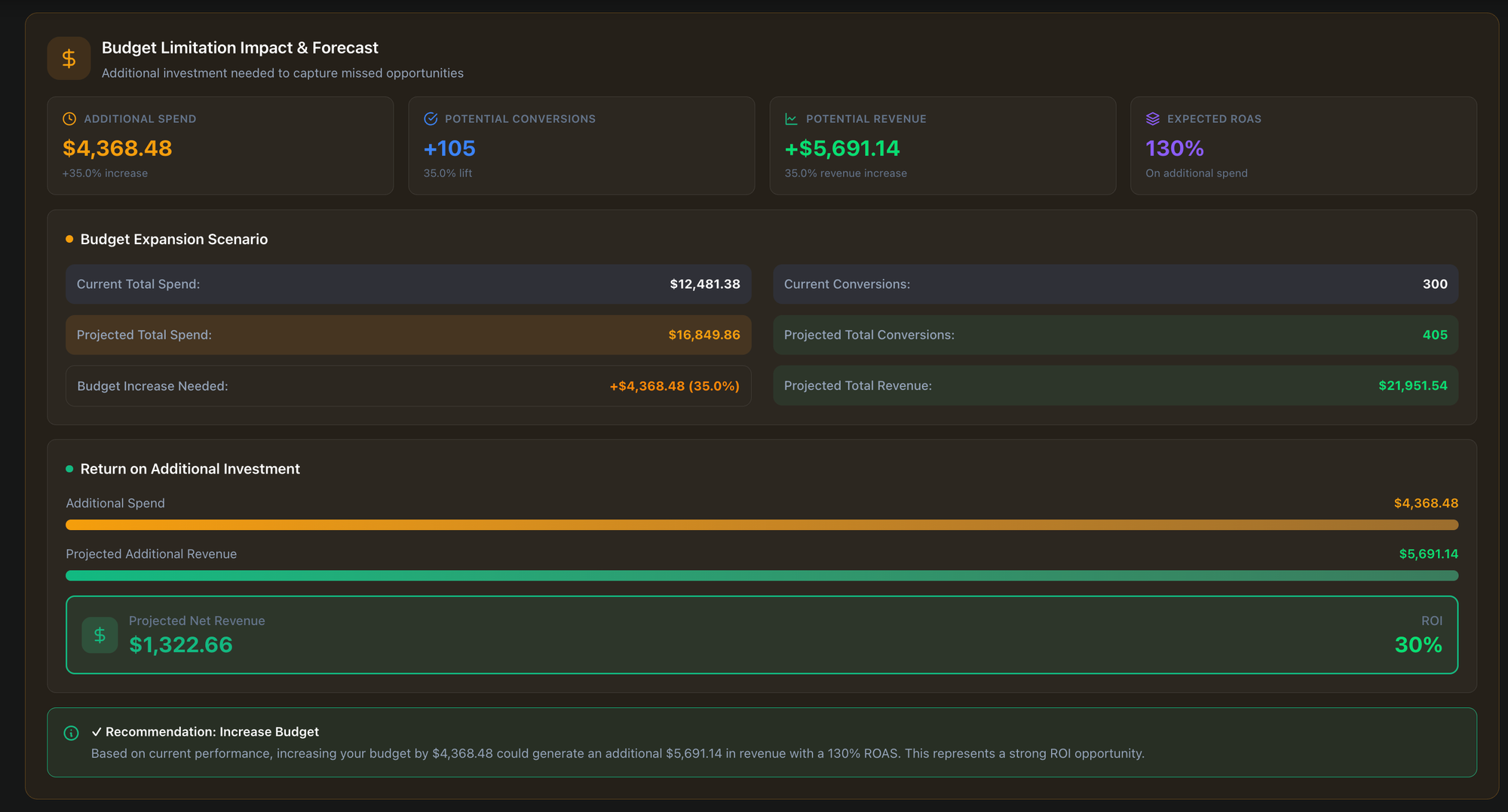Click the info icon in the Recommendation banner
Image resolution: width=1508 pixels, height=812 pixels.
71,733
